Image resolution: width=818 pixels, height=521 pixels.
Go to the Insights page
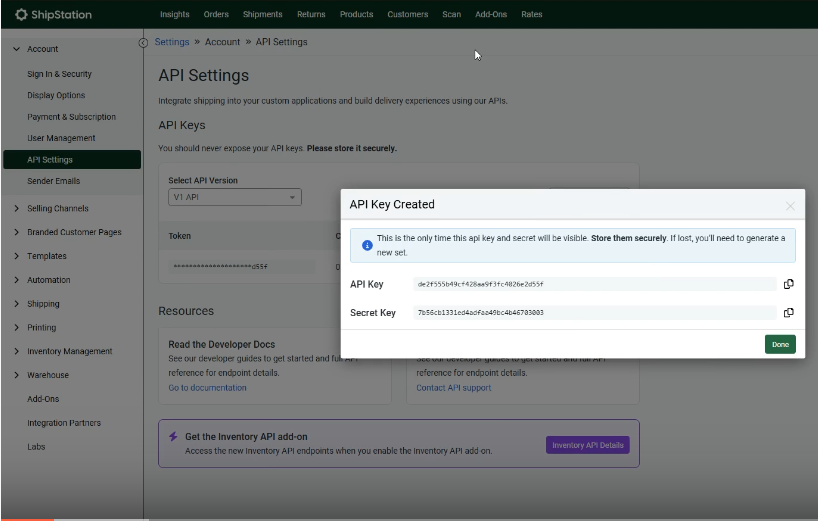[174, 14]
